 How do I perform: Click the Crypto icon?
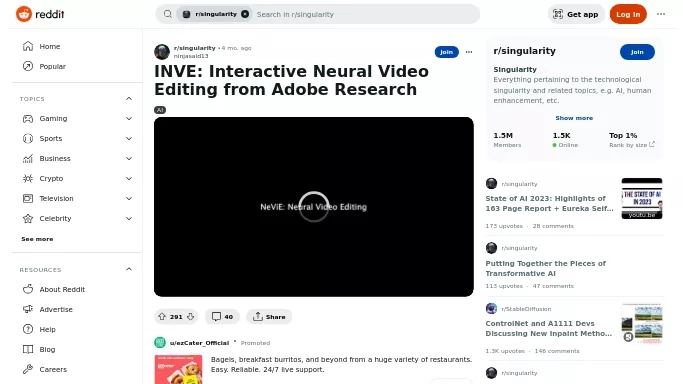(28, 179)
